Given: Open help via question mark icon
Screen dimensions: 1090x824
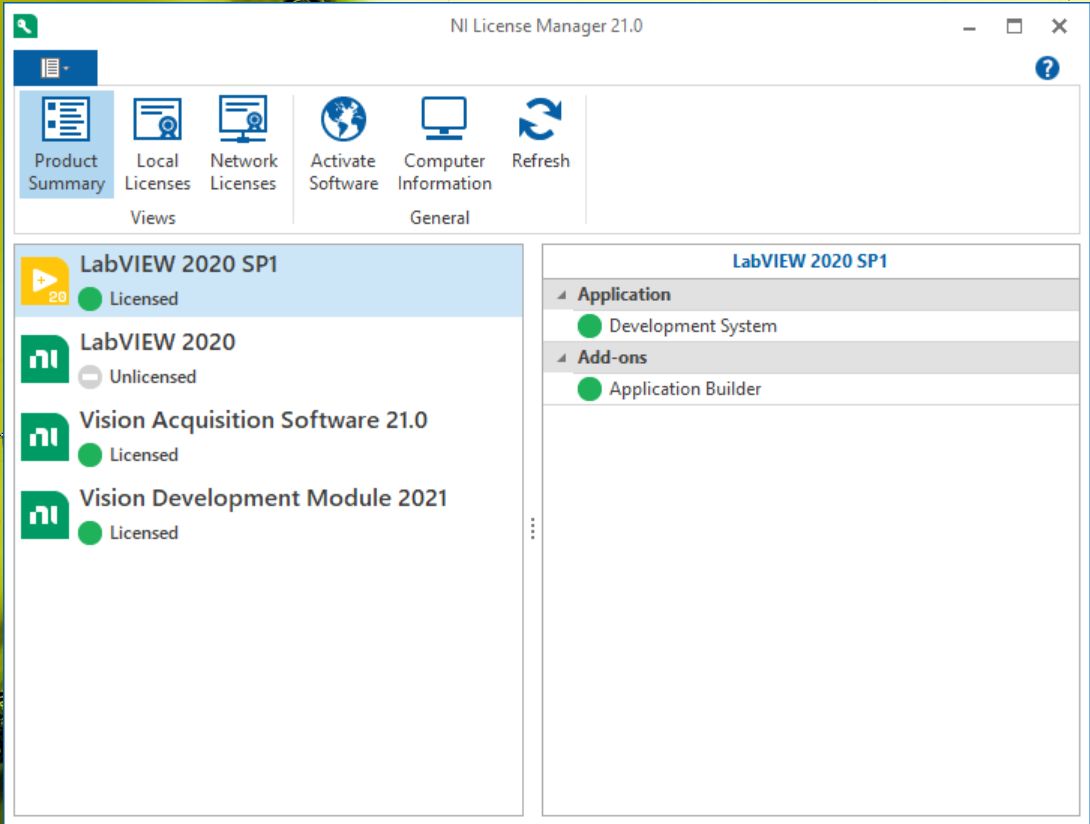Looking at the screenshot, I should coord(1047,68).
